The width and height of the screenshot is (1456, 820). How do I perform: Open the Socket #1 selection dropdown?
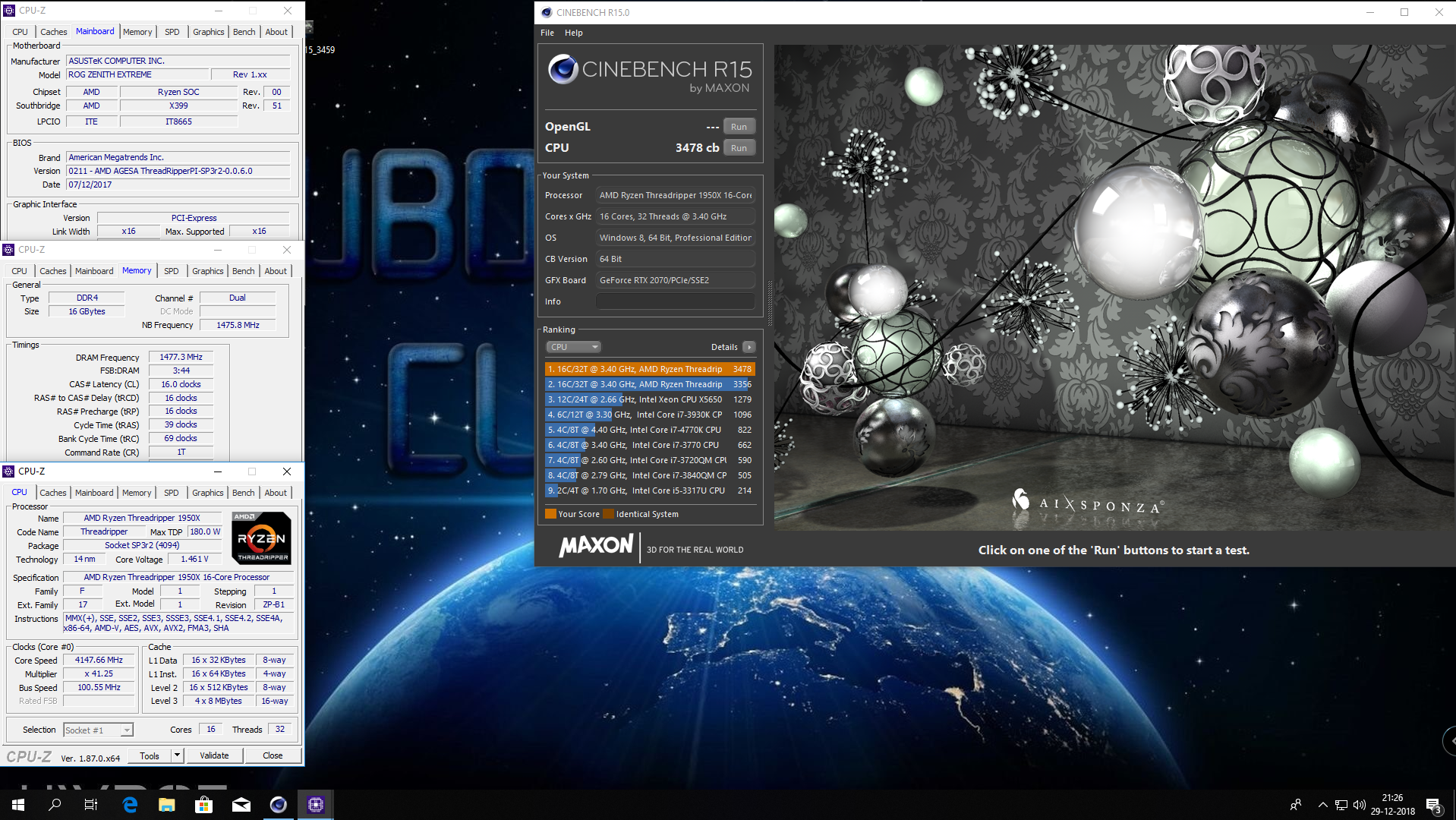coord(98,730)
